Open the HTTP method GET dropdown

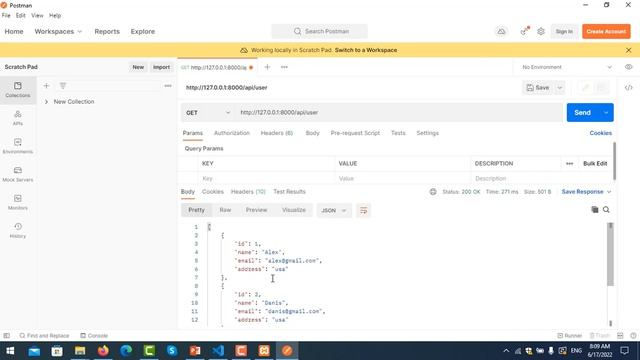[x=208, y=113]
